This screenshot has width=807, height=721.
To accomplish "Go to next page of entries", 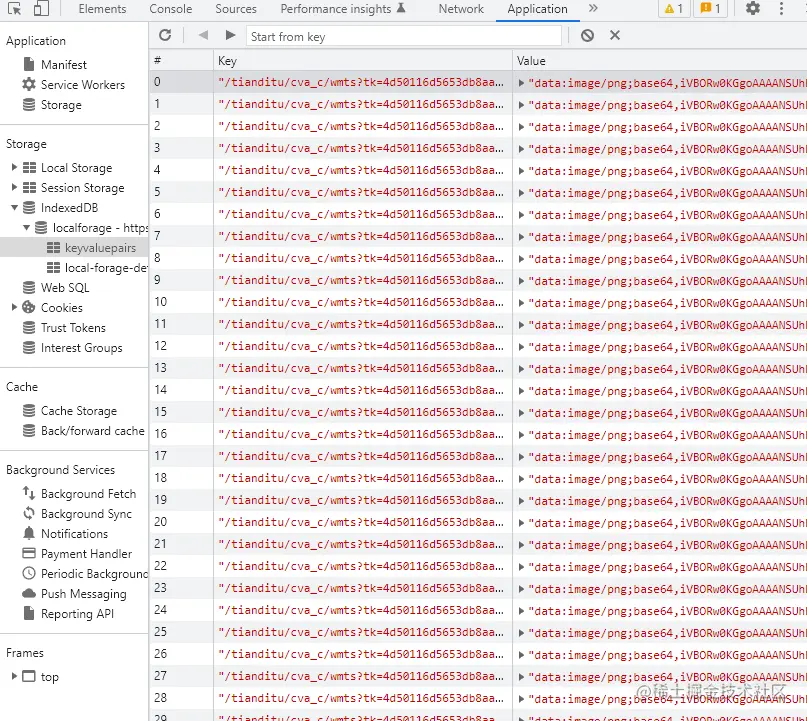I will (x=230, y=35).
